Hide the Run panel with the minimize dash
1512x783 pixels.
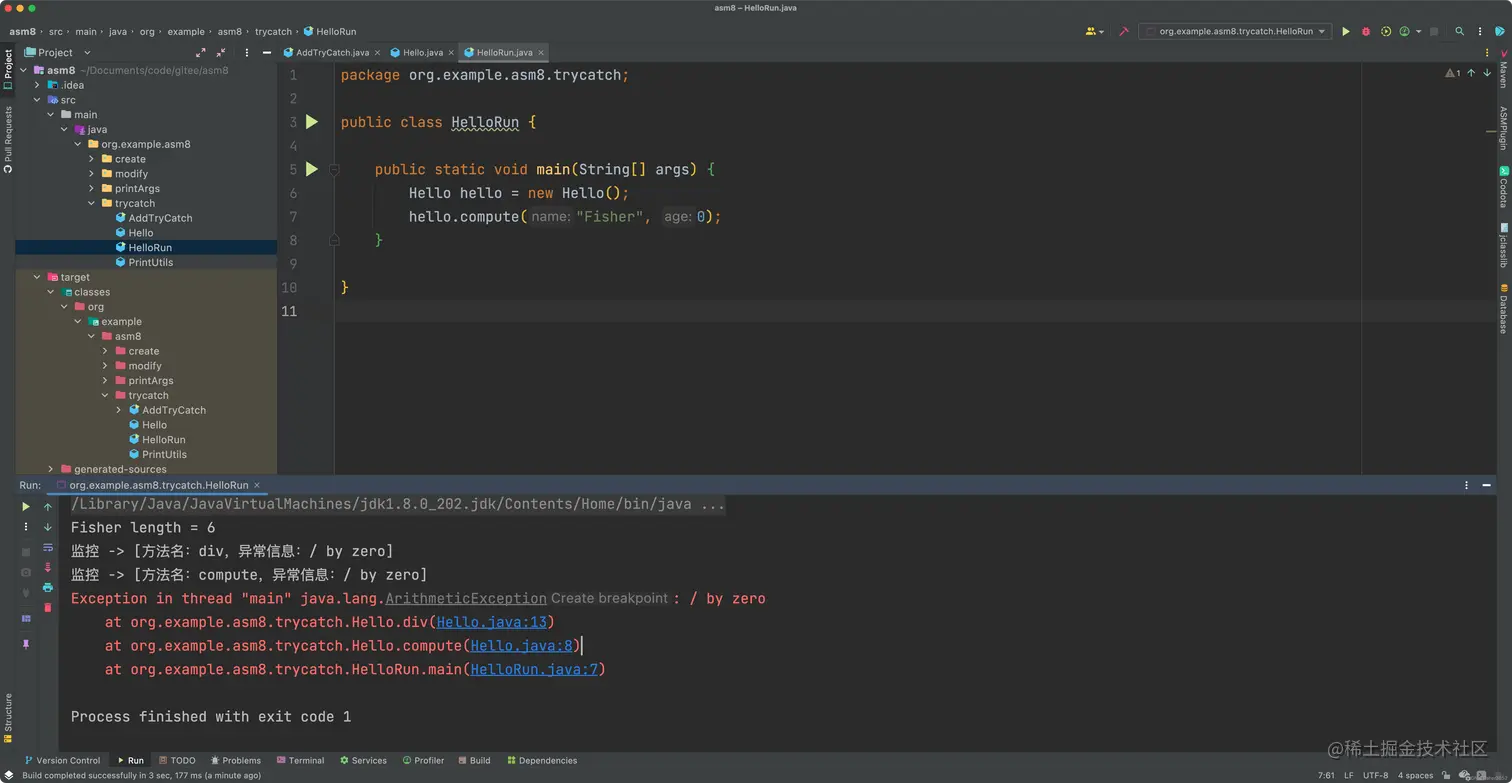point(1485,485)
